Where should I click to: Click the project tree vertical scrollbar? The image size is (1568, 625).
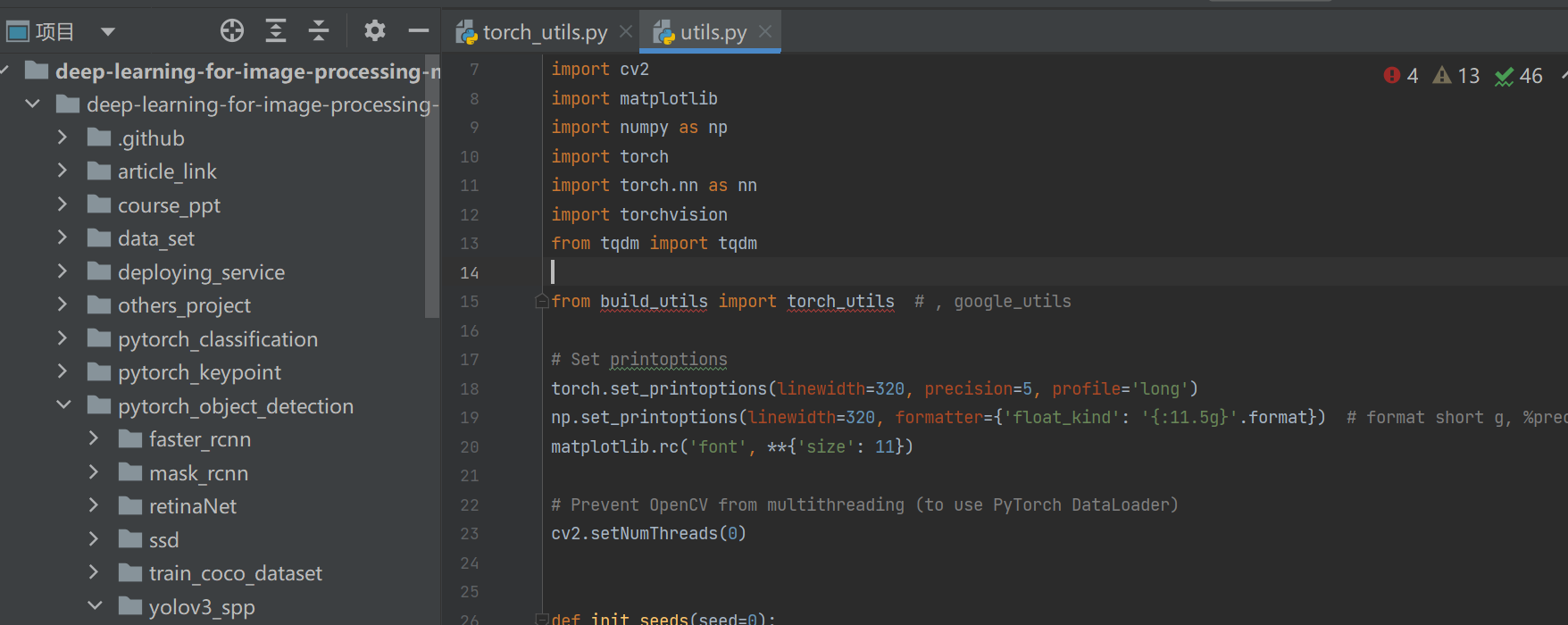click(x=432, y=186)
